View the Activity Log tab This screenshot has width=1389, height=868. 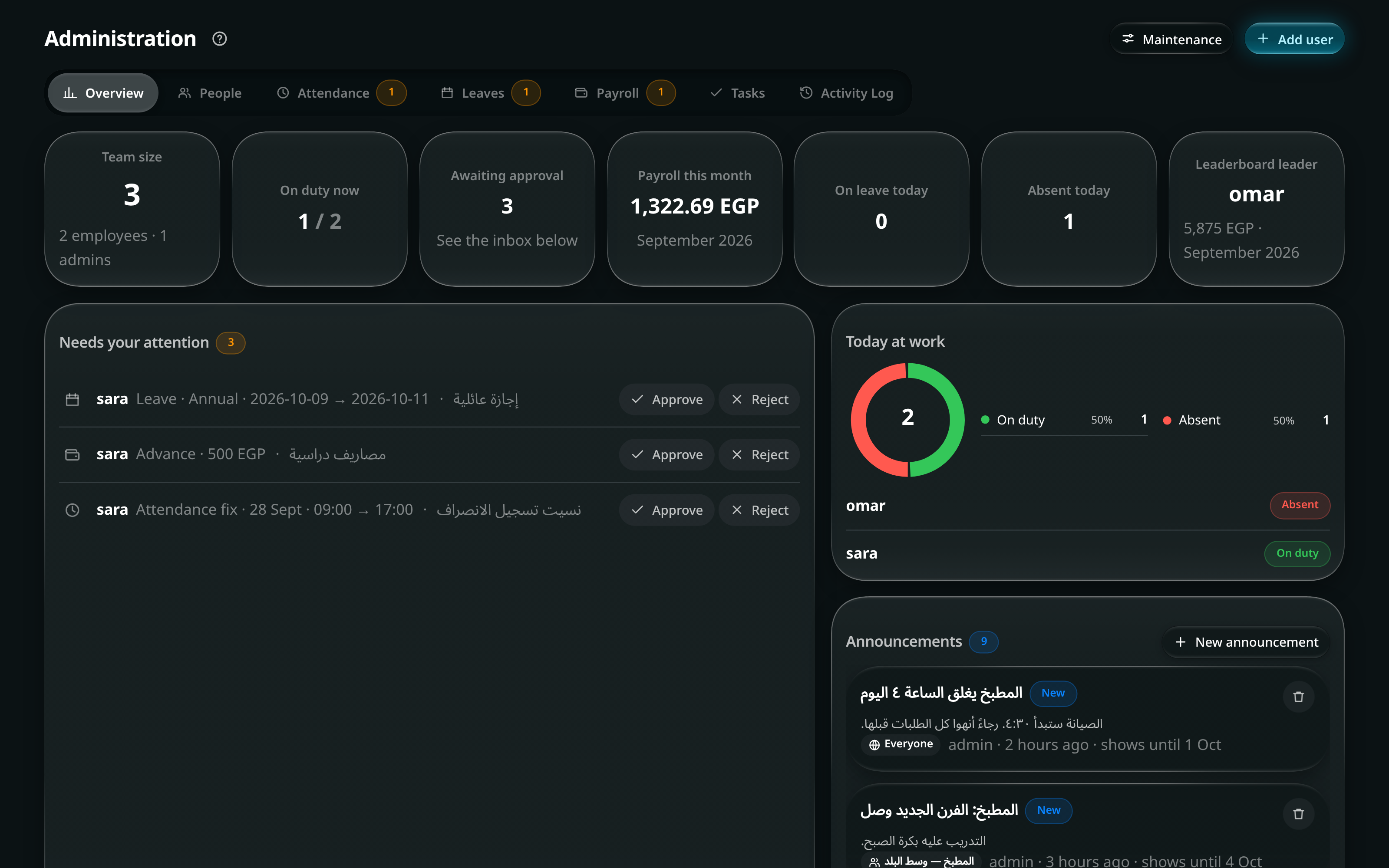click(x=846, y=93)
